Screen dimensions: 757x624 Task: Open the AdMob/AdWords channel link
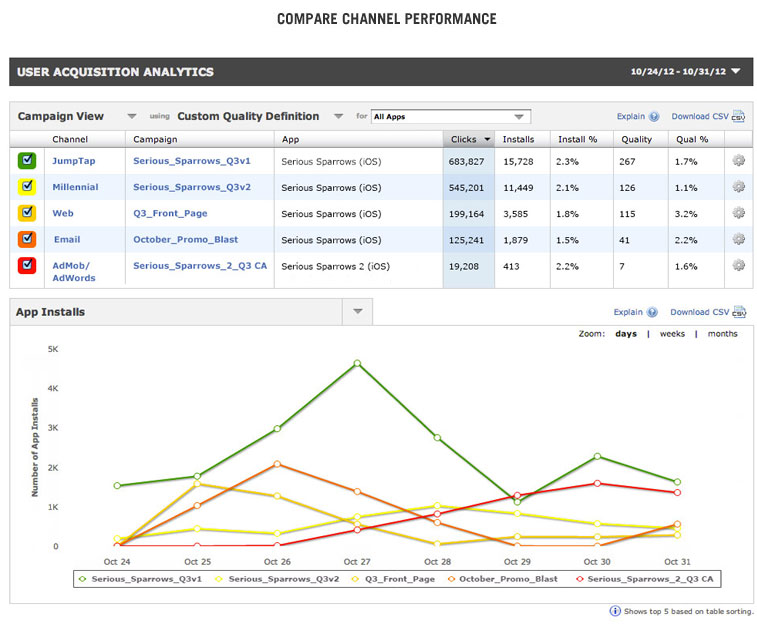(x=74, y=271)
